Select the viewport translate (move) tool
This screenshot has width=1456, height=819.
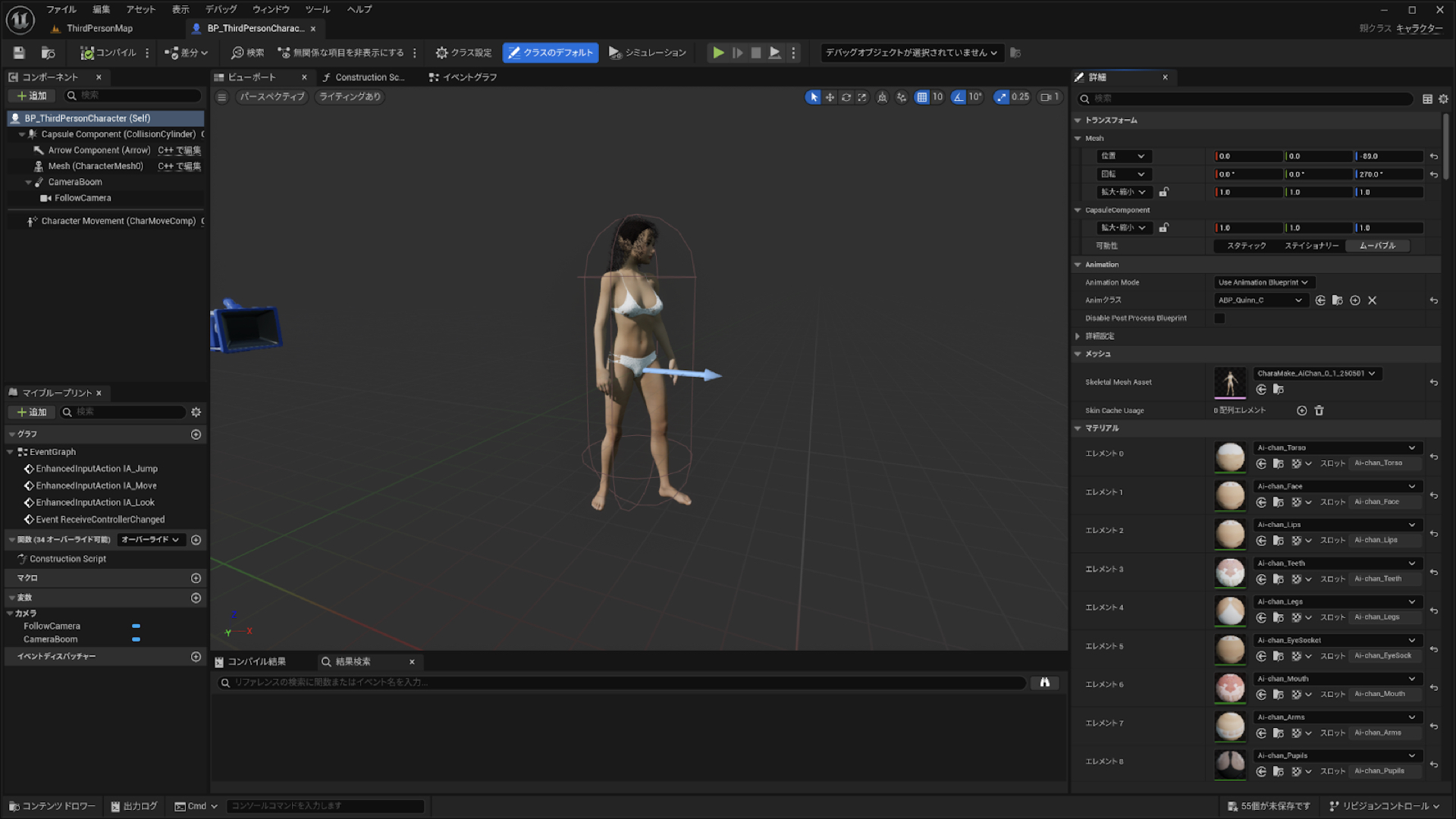click(x=830, y=97)
